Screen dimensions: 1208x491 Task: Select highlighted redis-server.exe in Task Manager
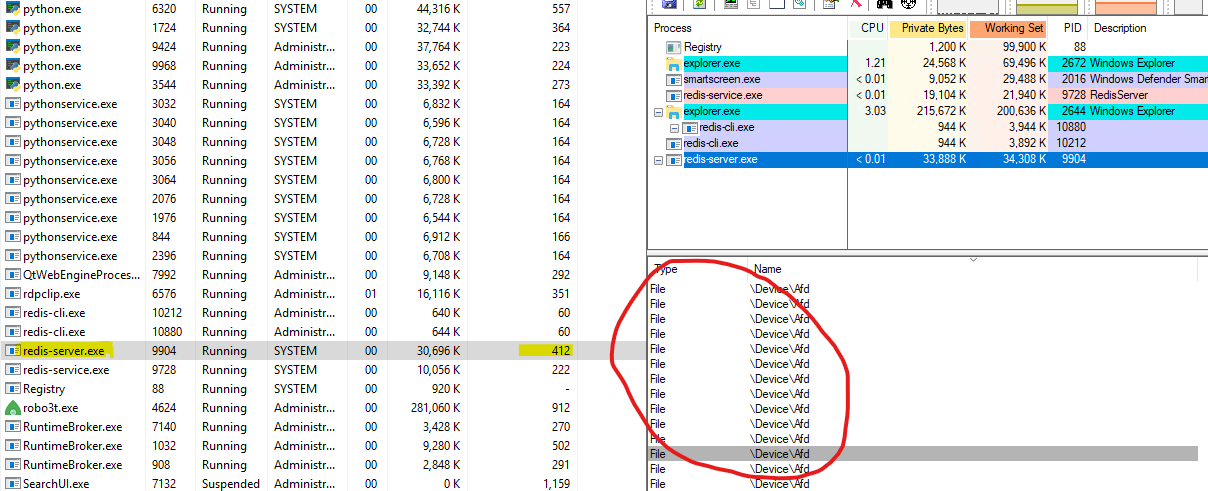[322, 350]
